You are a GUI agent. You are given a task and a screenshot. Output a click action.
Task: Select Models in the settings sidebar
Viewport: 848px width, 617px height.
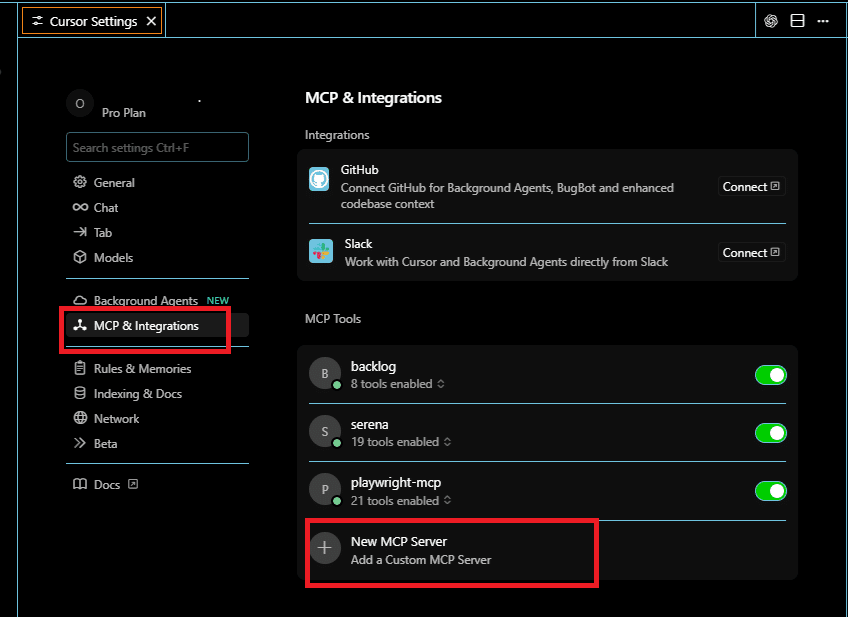(113, 257)
